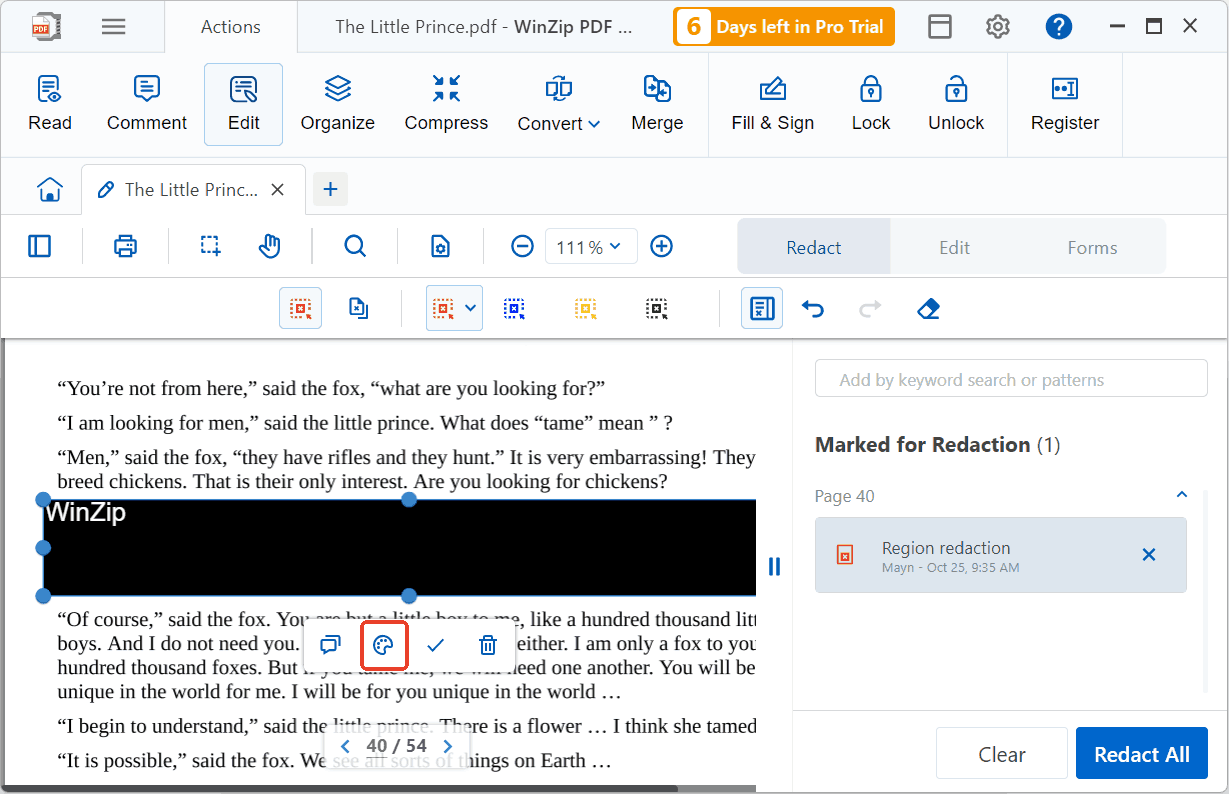Open the Compress tool
Viewport: 1229px width, 794px height.
click(446, 103)
